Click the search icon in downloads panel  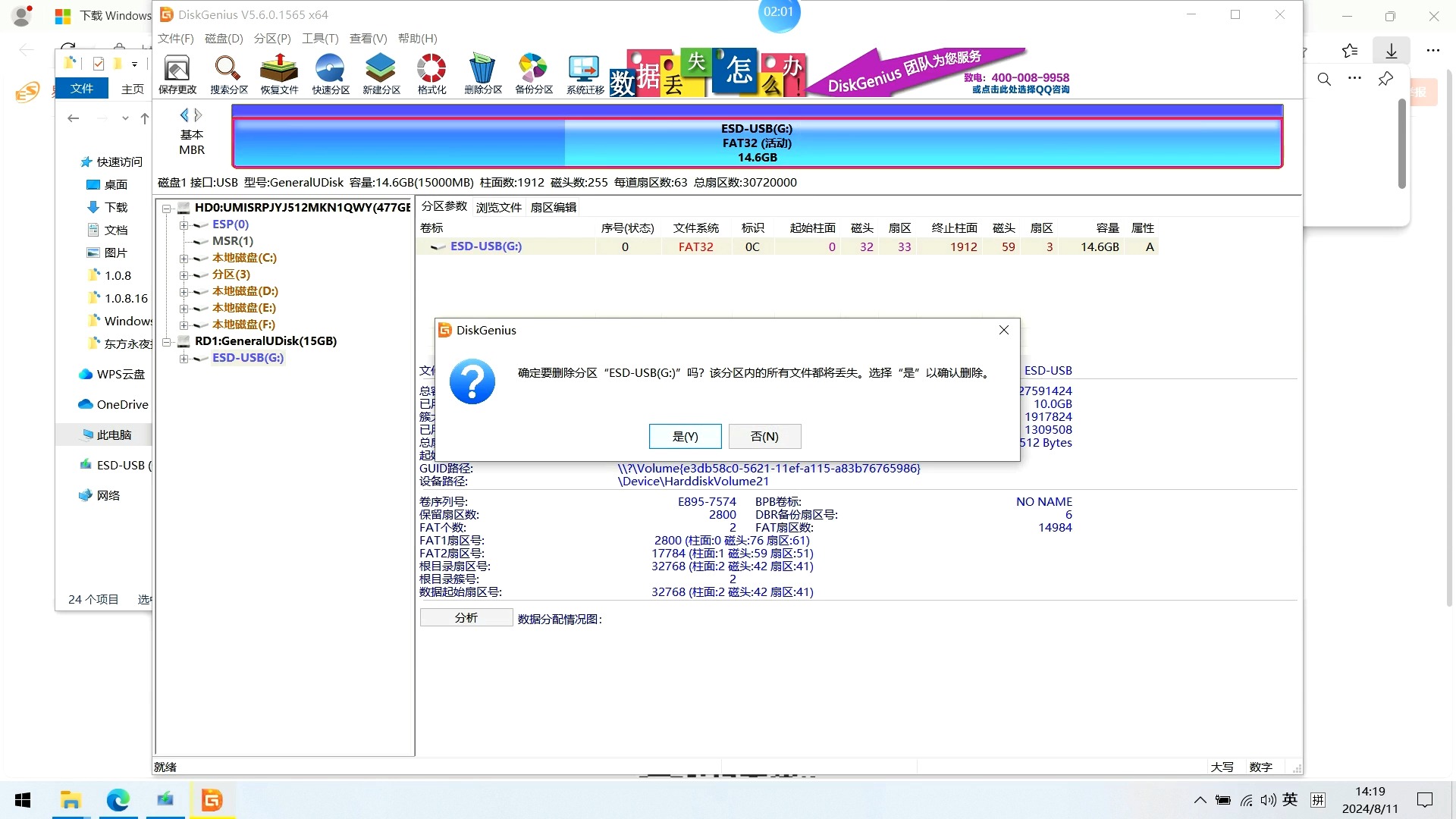click(1324, 79)
